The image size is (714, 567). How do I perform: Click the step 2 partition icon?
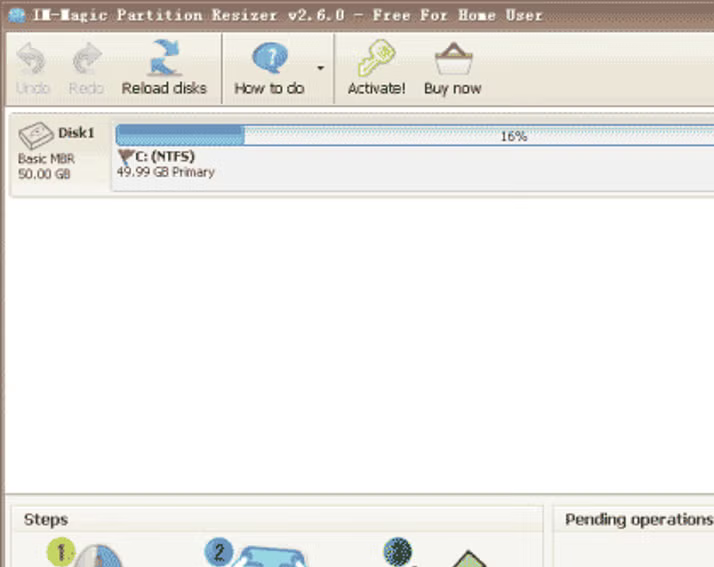271,557
